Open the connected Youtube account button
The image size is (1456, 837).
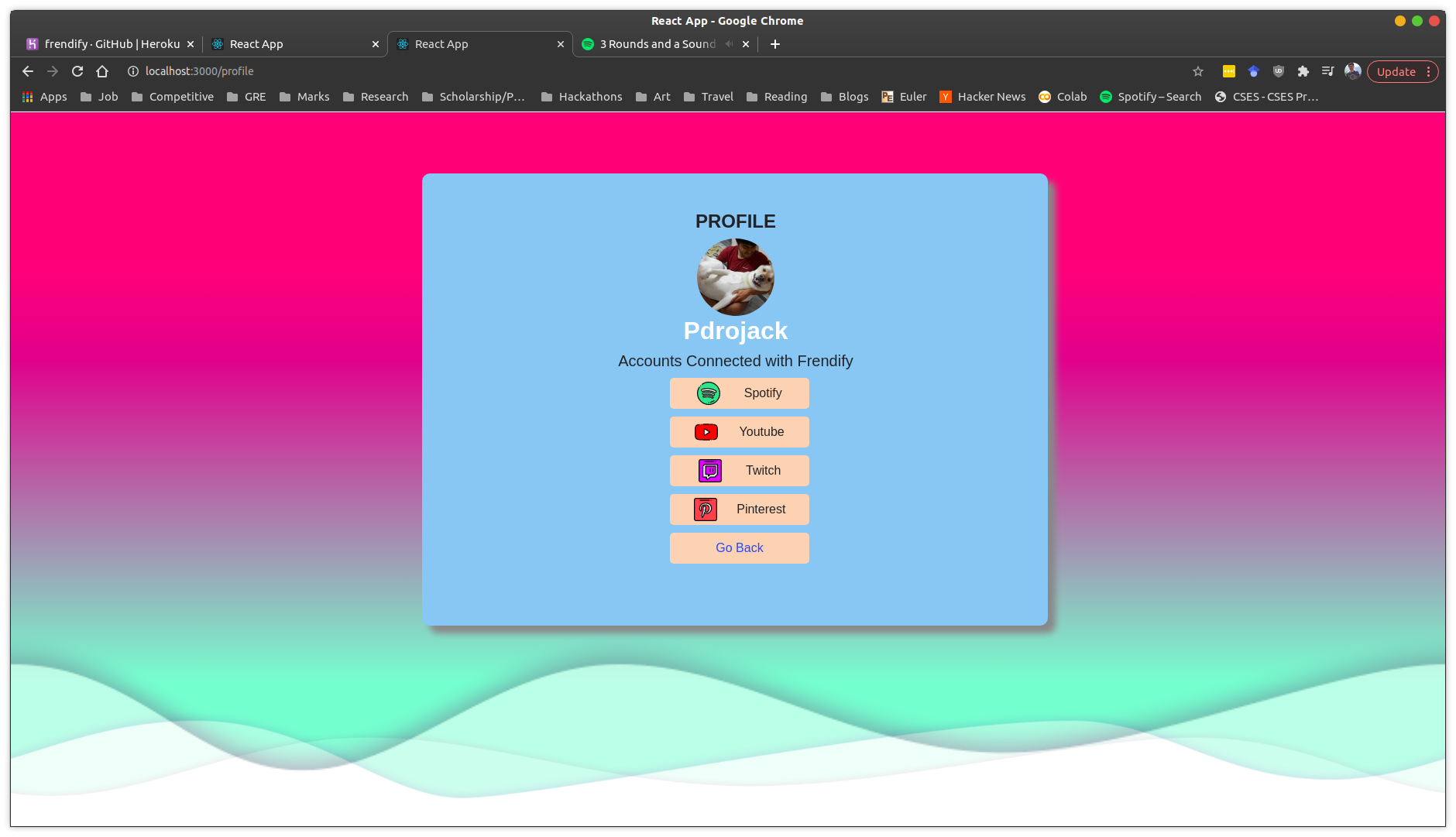(x=740, y=432)
